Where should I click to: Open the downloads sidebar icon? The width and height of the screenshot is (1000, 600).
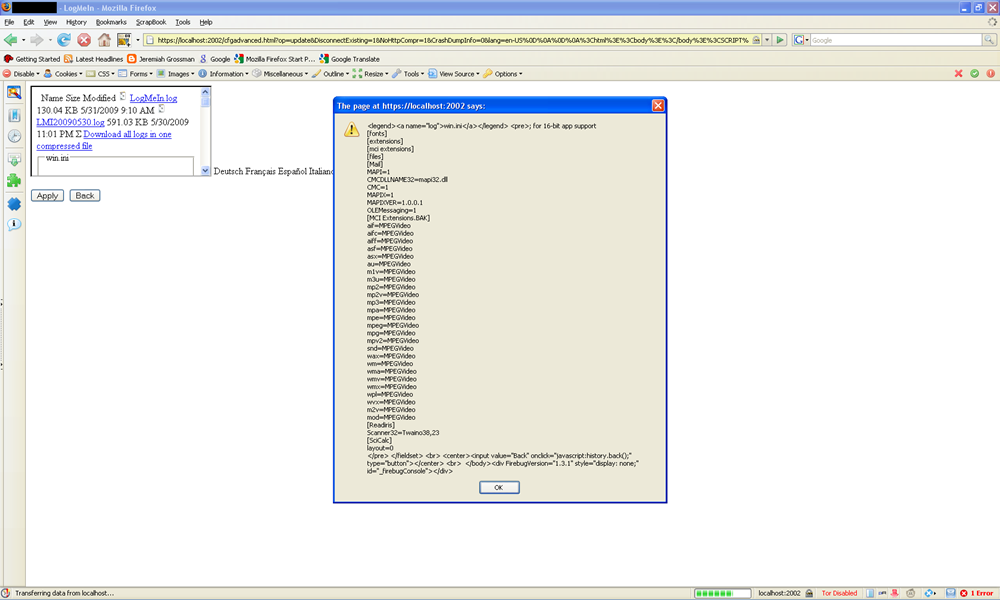(x=13, y=159)
